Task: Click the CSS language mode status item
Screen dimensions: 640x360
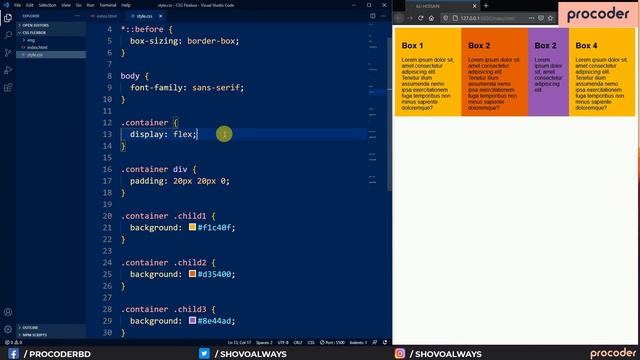Action: coord(311,342)
